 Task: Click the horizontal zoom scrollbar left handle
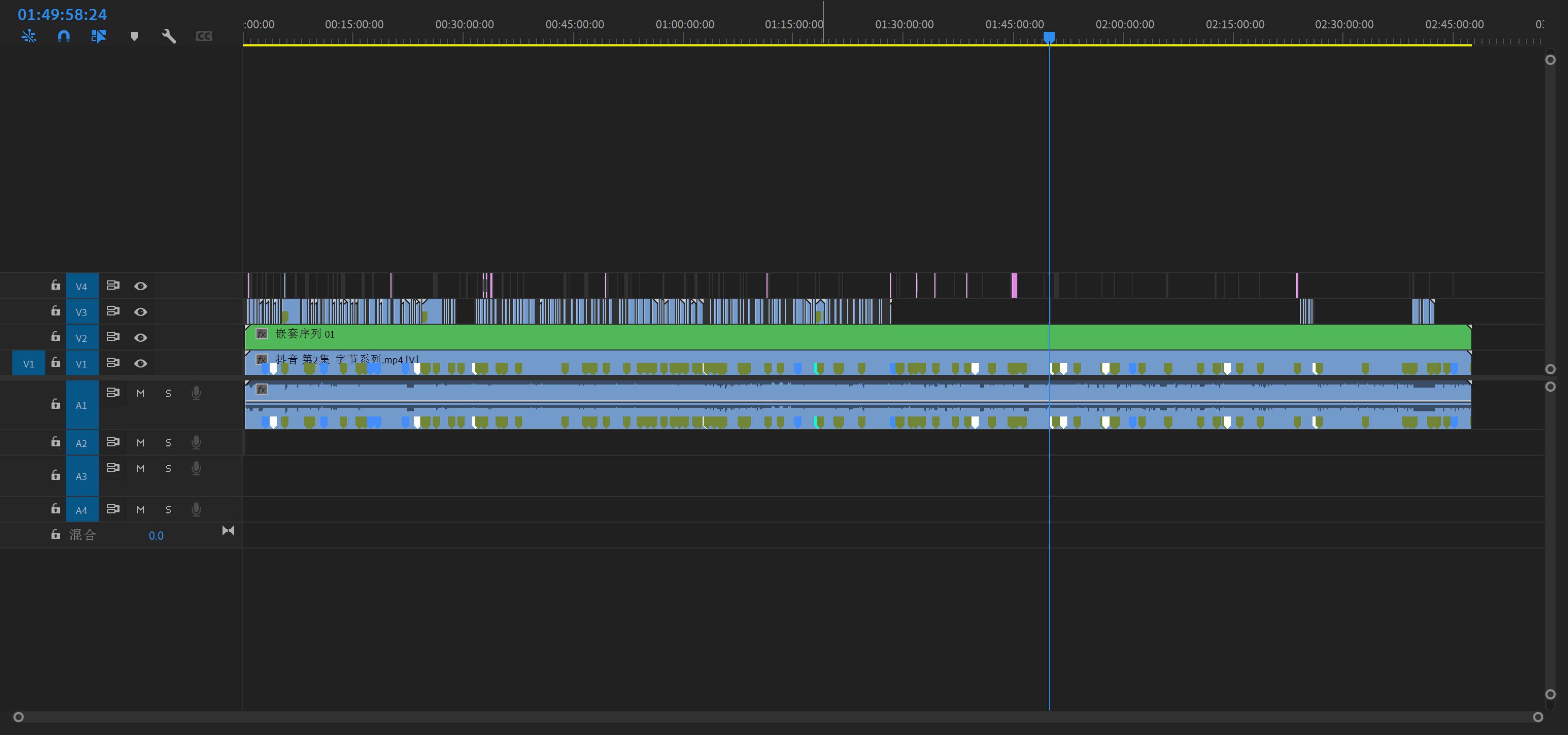[x=18, y=717]
